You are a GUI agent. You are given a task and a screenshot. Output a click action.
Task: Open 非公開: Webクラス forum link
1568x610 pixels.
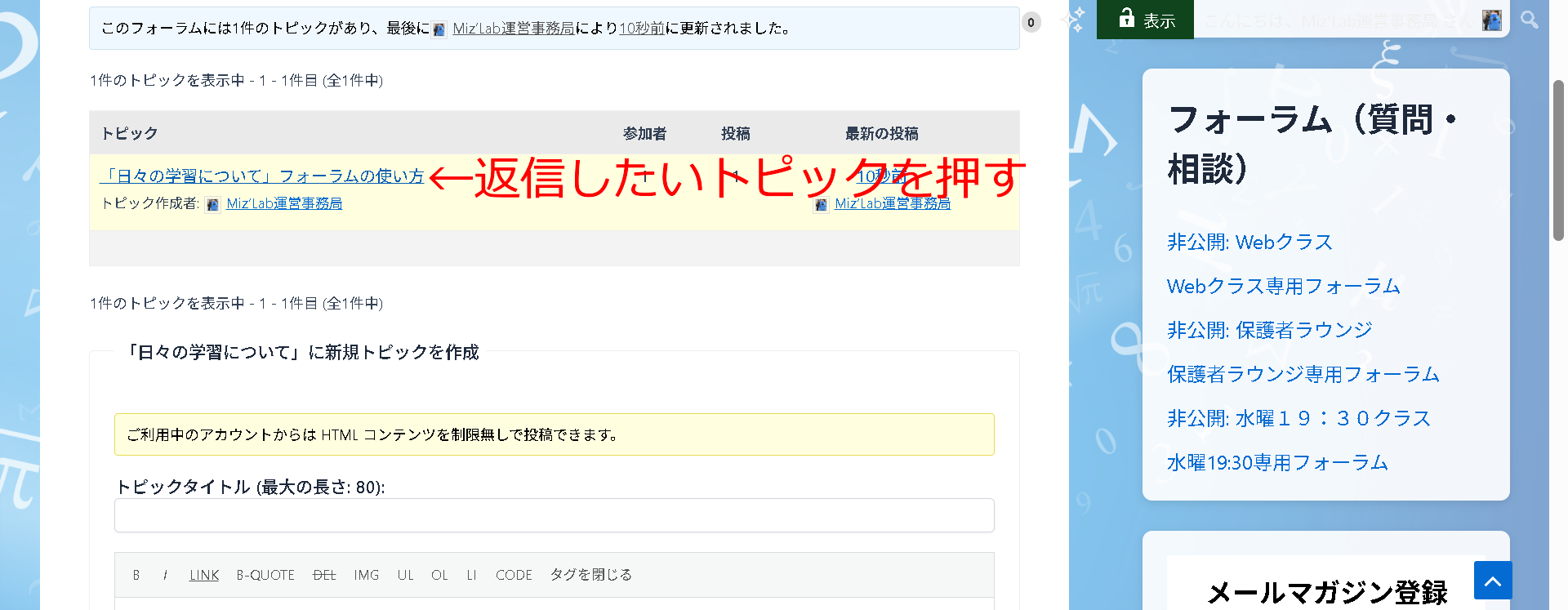[x=1249, y=242]
